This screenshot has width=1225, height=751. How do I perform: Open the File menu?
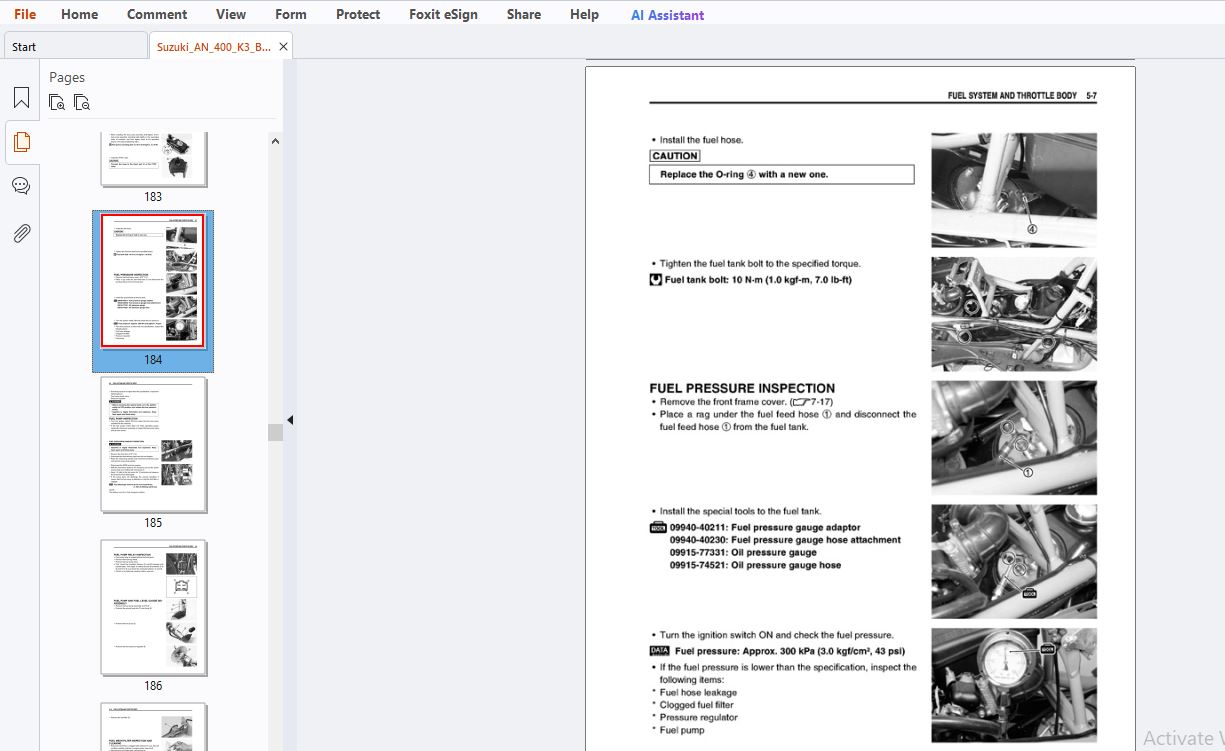pos(25,14)
